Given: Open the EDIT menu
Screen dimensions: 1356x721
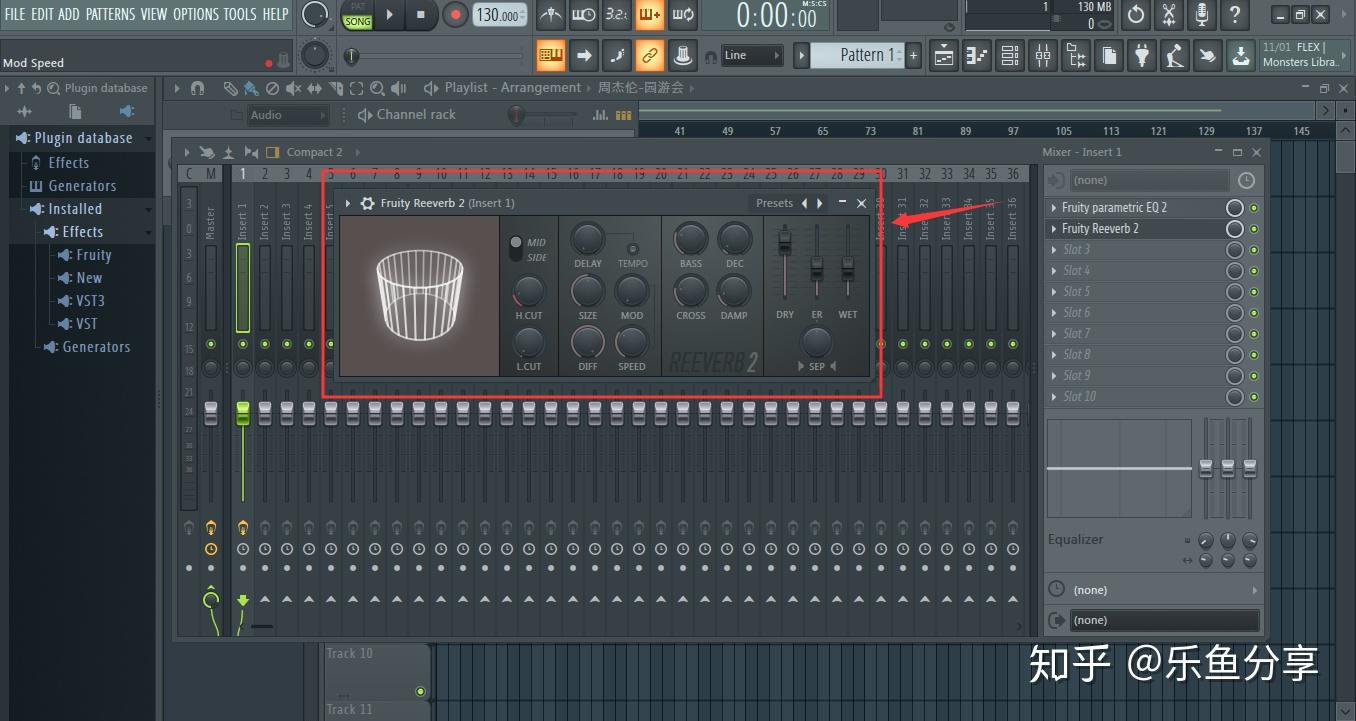Looking at the screenshot, I should click(42, 14).
